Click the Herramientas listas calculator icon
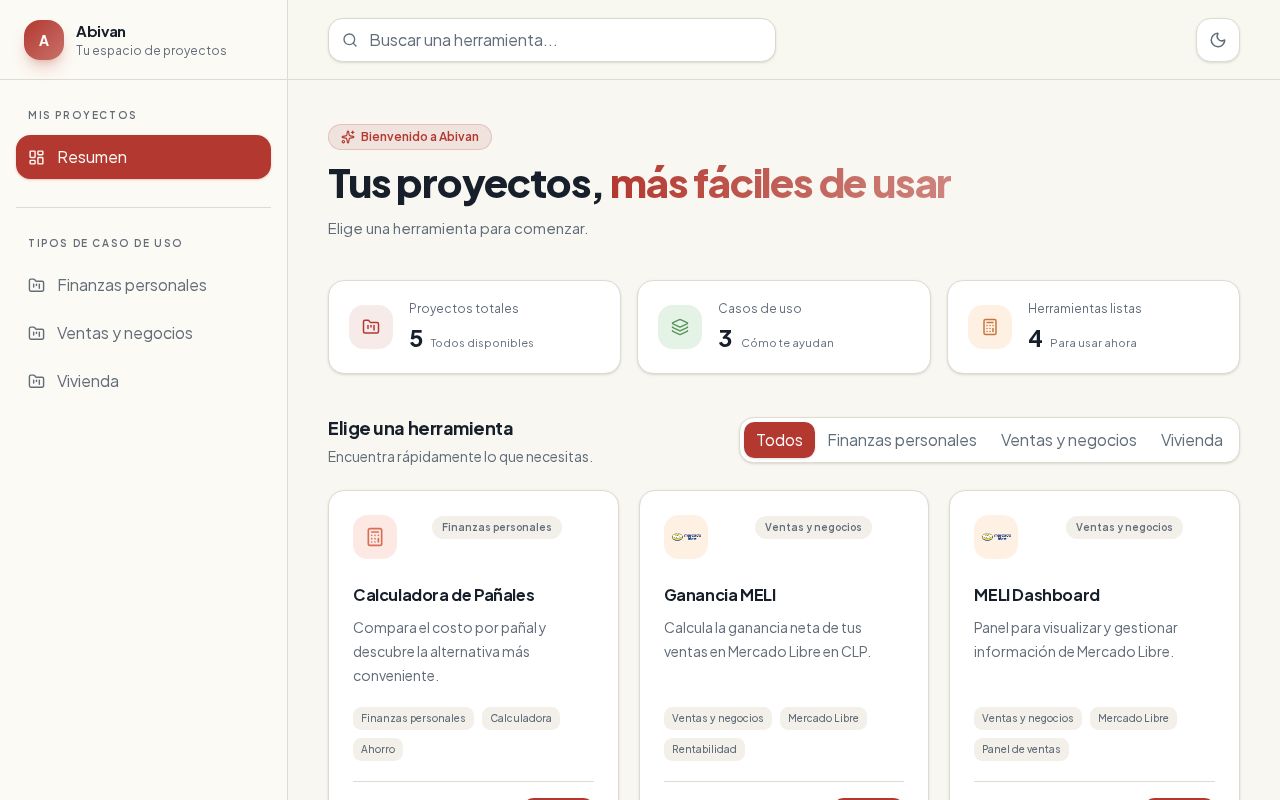 coord(990,327)
